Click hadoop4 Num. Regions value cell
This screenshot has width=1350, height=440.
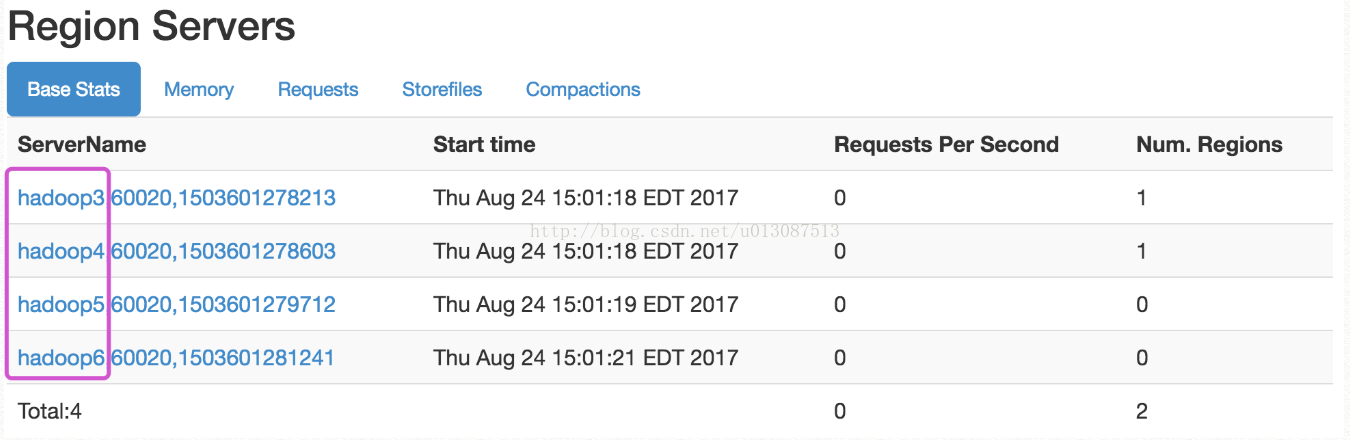point(1142,251)
